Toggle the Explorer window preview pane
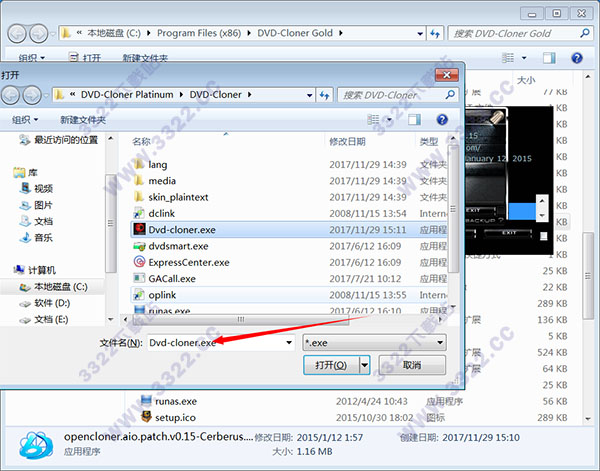 click(x=549, y=58)
